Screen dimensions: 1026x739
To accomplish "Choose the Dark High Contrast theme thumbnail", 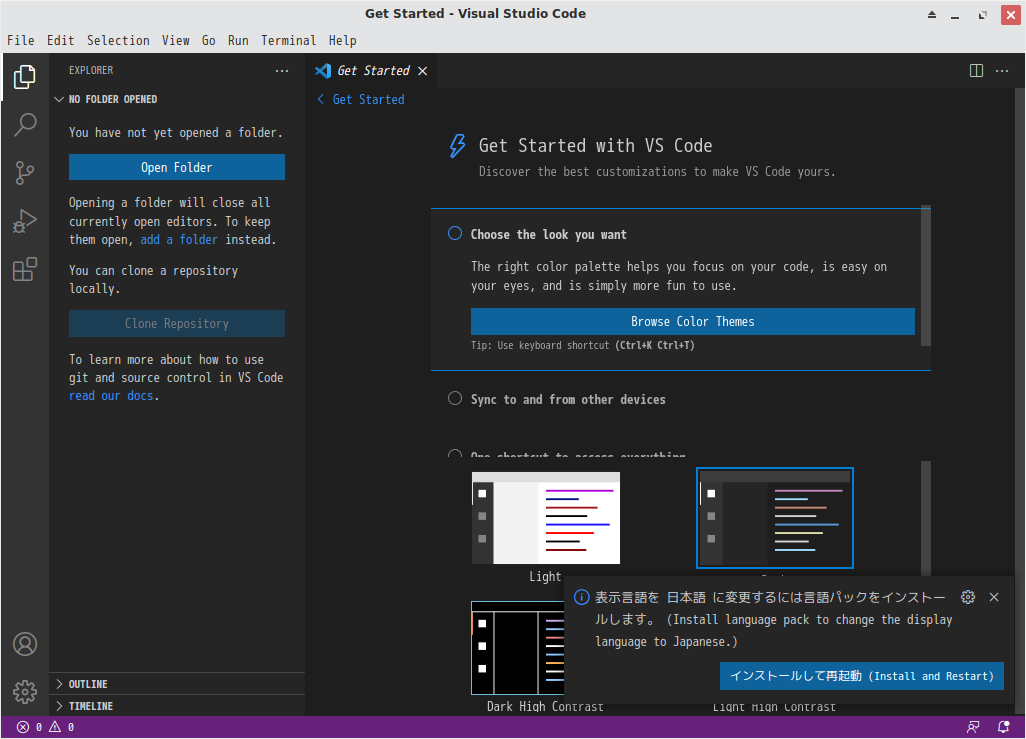I will click(x=518, y=648).
